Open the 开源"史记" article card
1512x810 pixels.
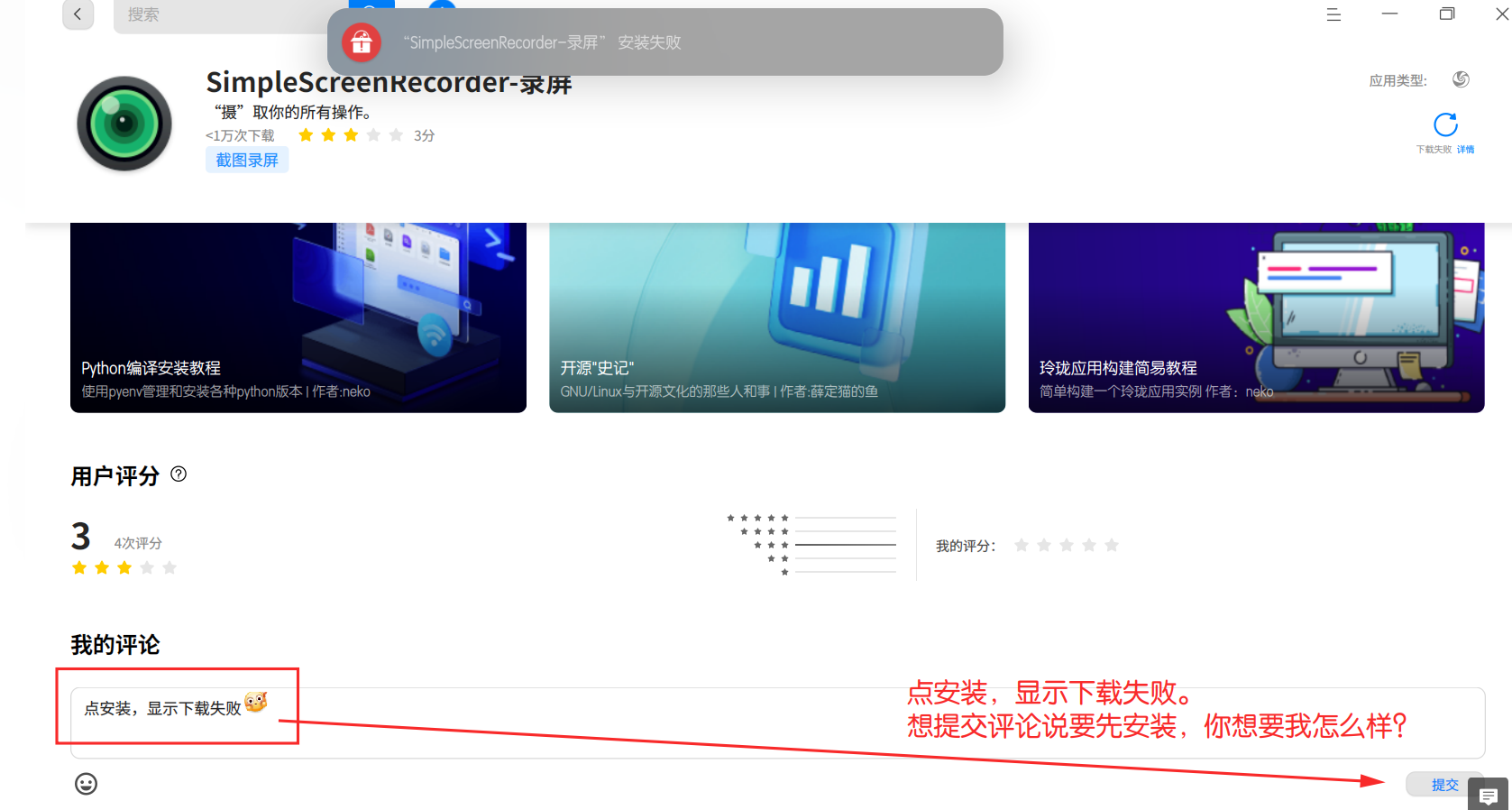pos(777,318)
